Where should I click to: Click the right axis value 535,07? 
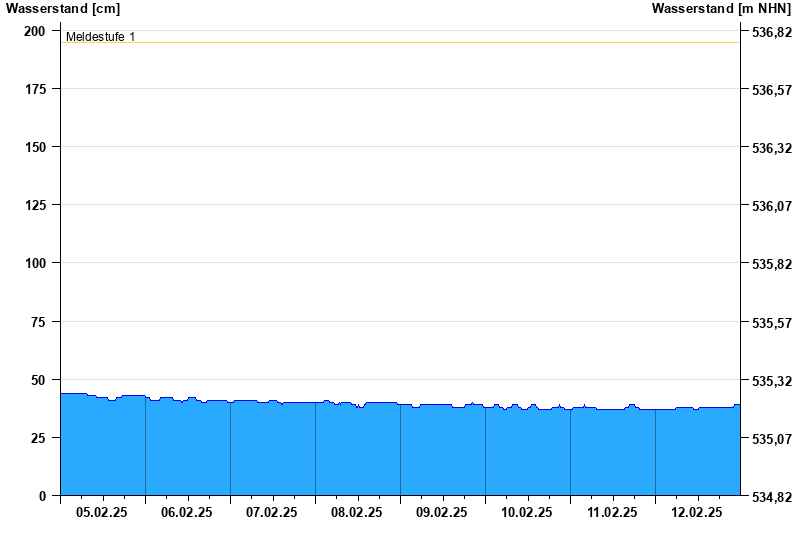pos(772,439)
